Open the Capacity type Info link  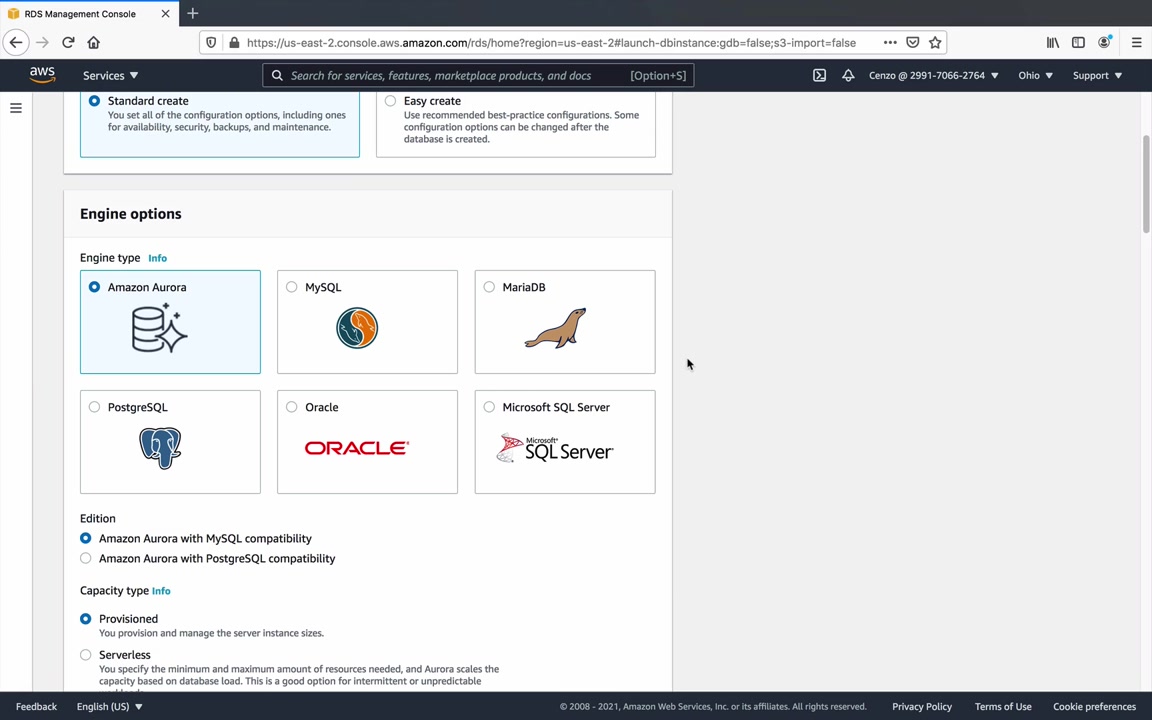coord(161,591)
